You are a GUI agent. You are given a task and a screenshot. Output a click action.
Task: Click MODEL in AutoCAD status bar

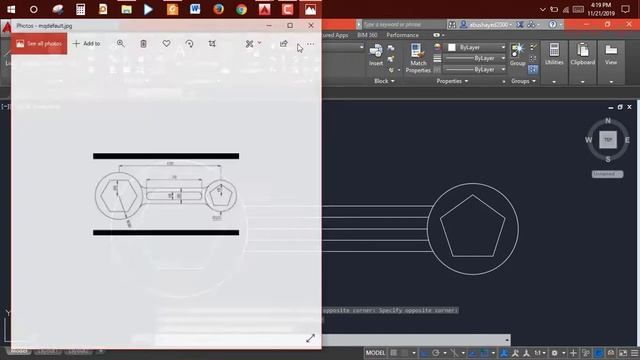375,353
